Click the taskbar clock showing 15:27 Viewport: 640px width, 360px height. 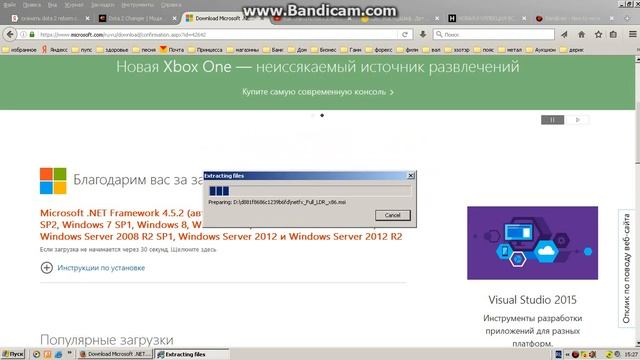pos(631,354)
